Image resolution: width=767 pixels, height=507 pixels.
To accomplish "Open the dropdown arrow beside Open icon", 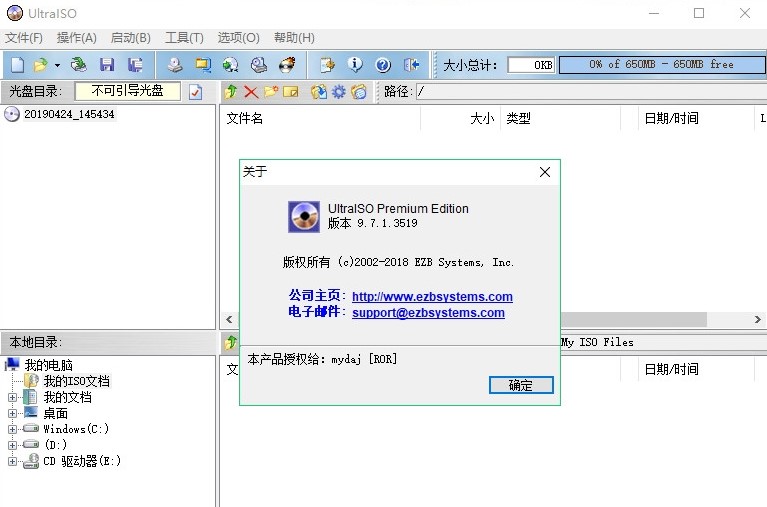I will [x=57, y=65].
